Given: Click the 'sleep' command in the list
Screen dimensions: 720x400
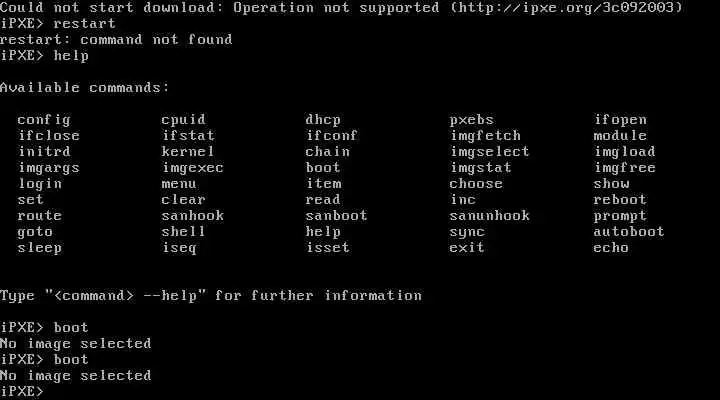Looking at the screenshot, I should pyautogui.click(x=39, y=248).
